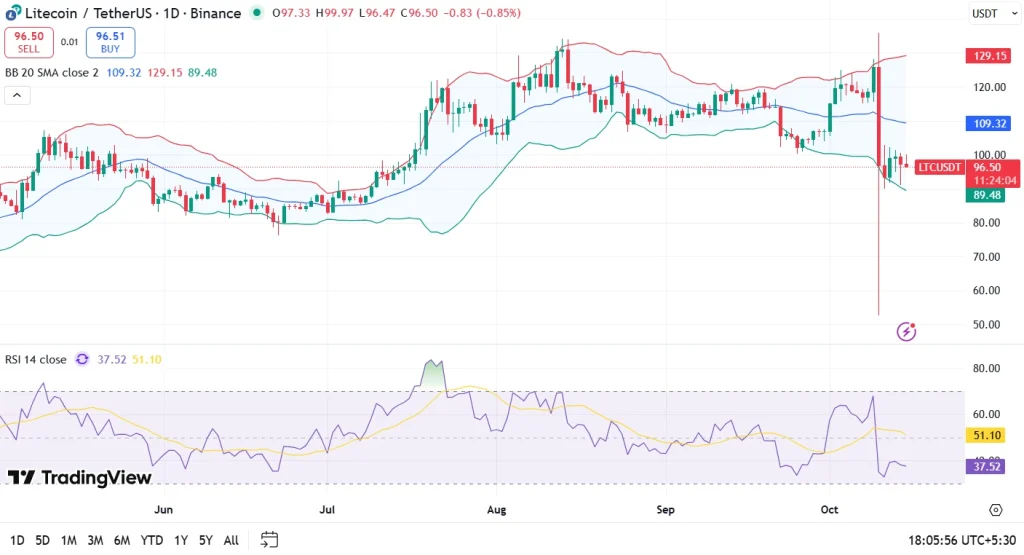Screen dimensions: 1024x555
Task: Click the purple lightning bolt event icon
Action: (907, 331)
